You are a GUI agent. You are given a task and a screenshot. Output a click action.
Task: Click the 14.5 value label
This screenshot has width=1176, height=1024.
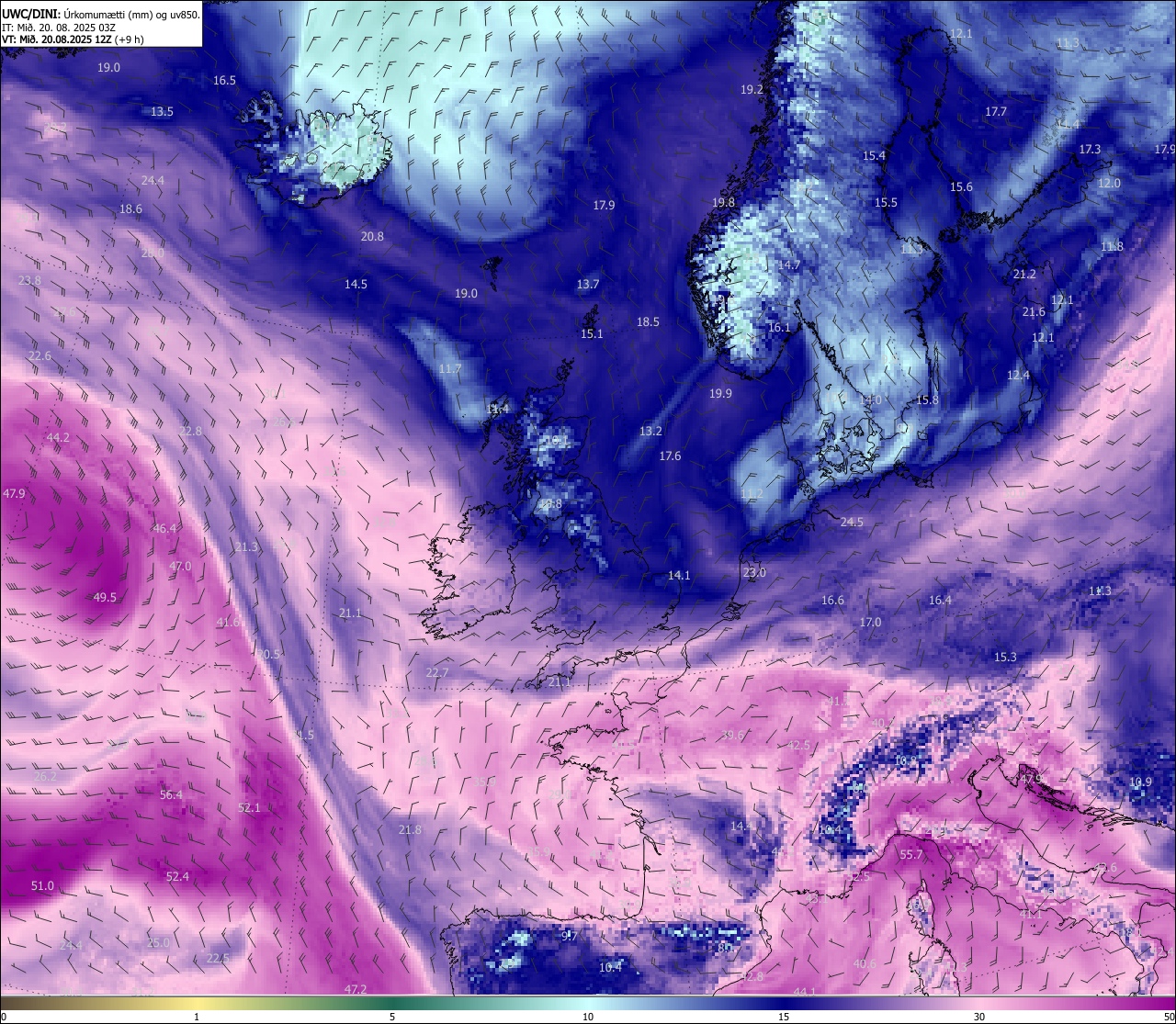pyautogui.click(x=356, y=285)
